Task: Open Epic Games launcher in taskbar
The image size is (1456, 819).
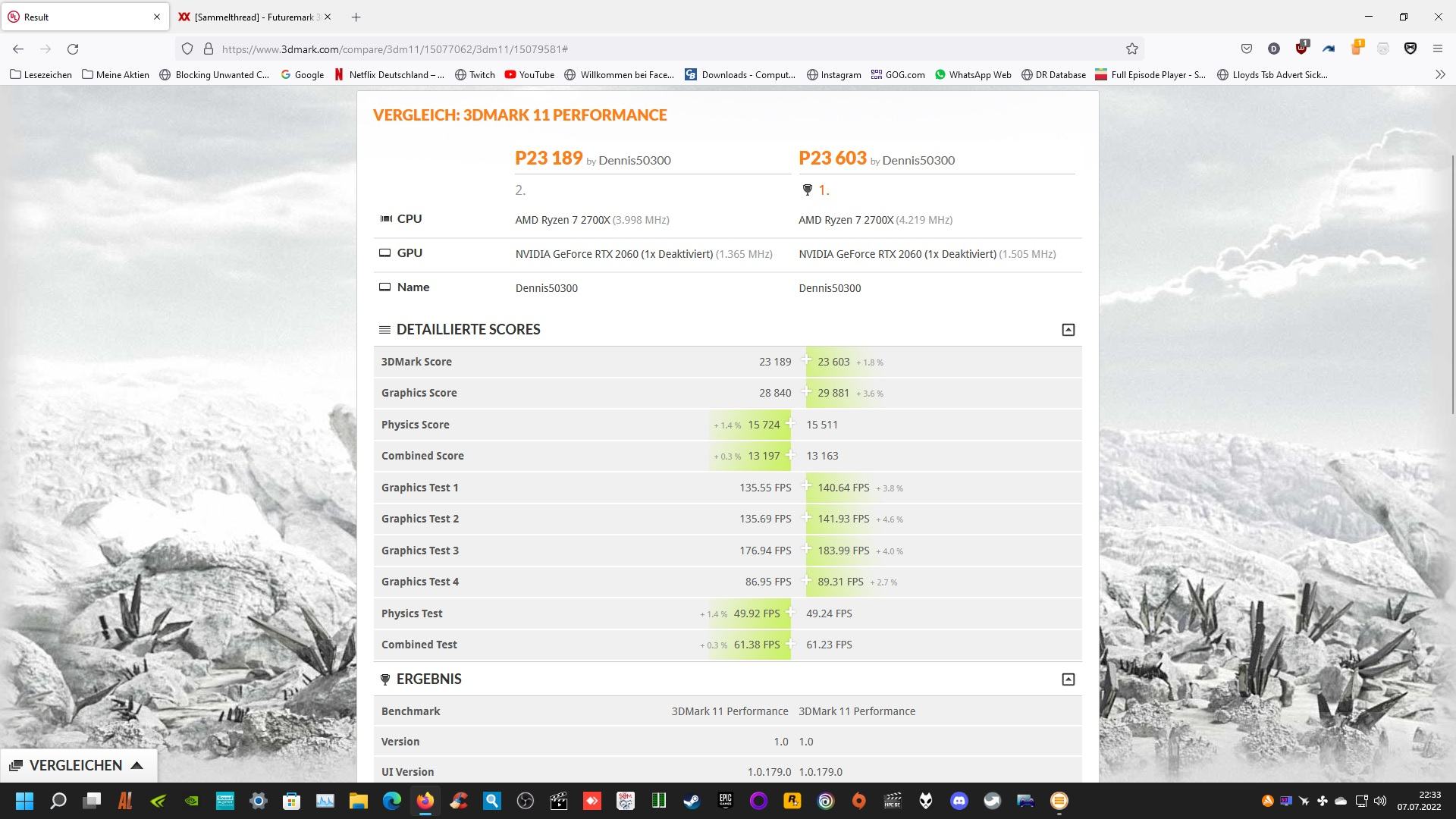Action: point(725,801)
